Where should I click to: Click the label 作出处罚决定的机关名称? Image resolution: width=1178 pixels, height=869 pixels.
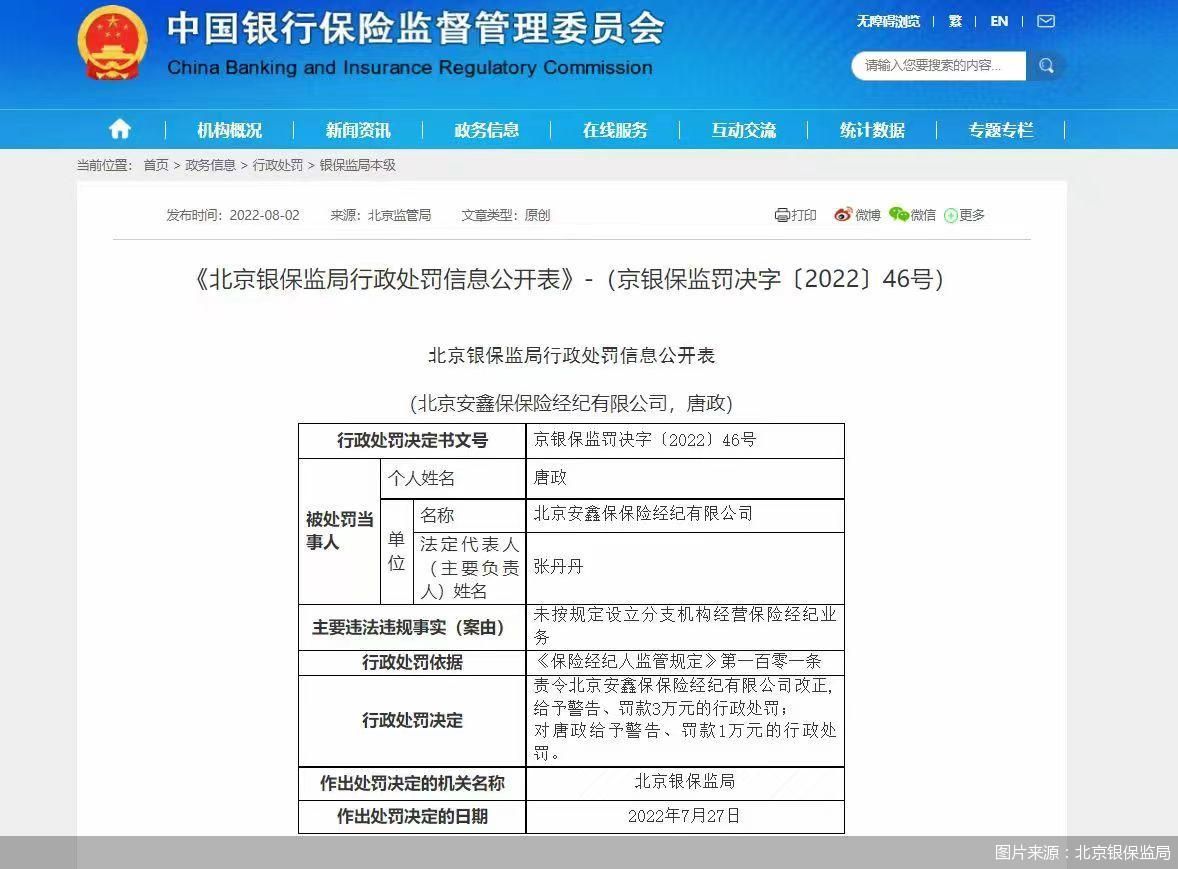click(x=412, y=783)
